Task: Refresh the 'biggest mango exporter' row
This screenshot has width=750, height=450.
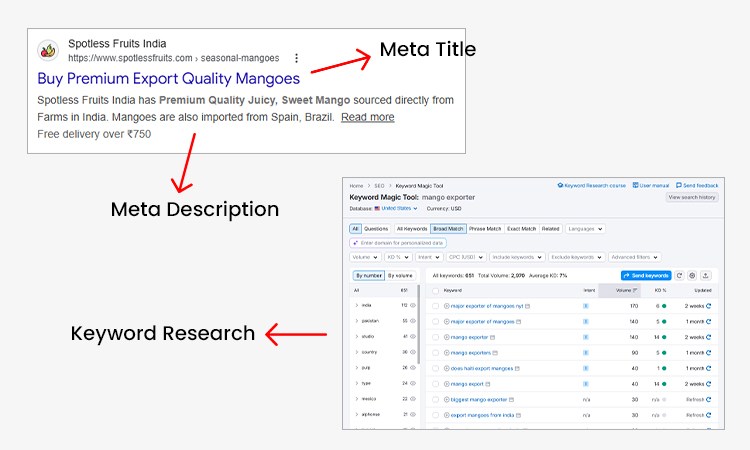Action: [x=708, y=399]
